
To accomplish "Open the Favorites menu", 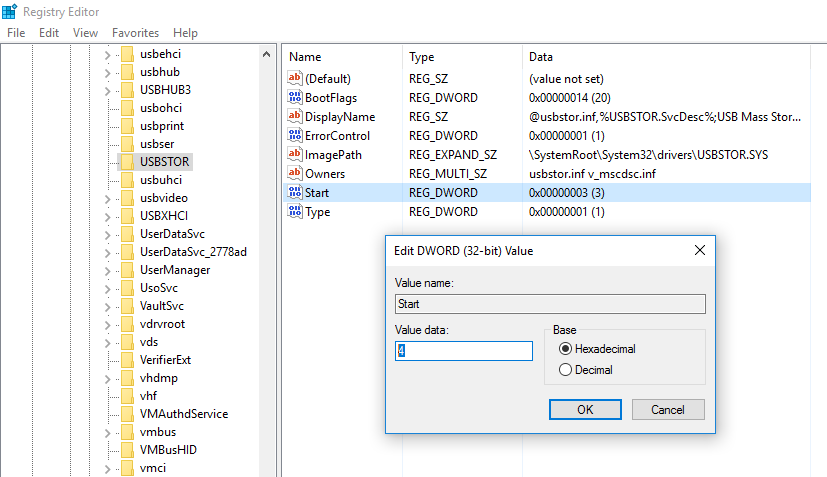I will coord(135,33).
